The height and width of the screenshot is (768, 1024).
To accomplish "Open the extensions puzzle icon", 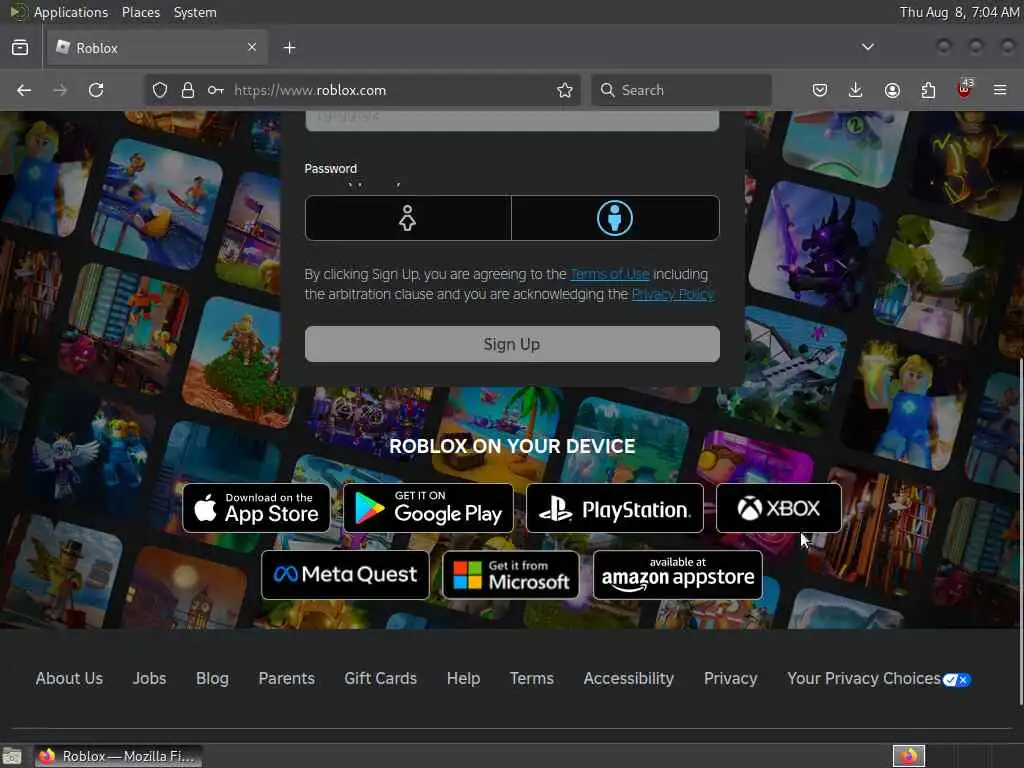I will coord(928,90).
